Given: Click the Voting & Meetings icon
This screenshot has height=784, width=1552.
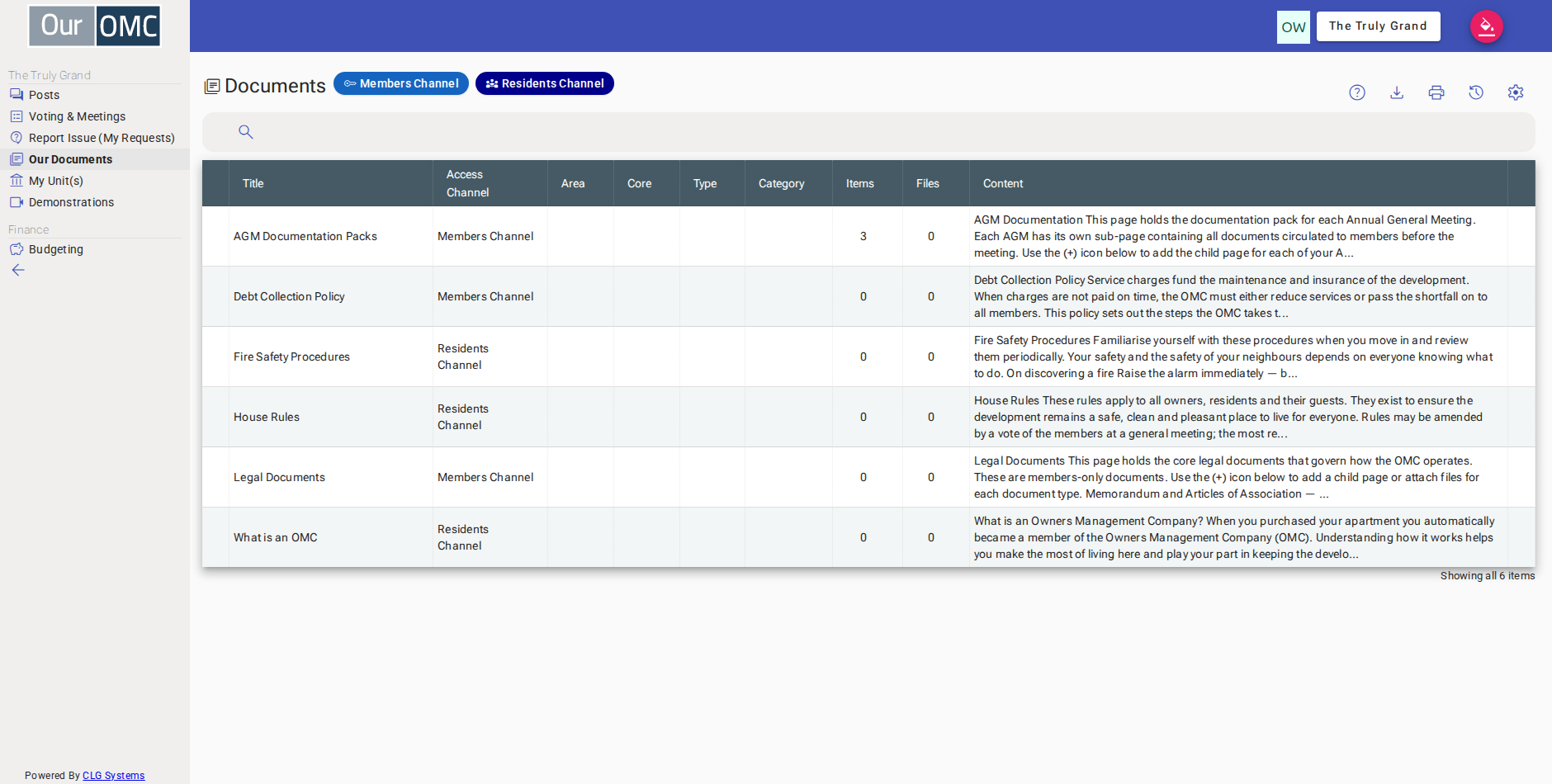Looking at the screenshot, I should pyautogui.click(x=17, y=116).
